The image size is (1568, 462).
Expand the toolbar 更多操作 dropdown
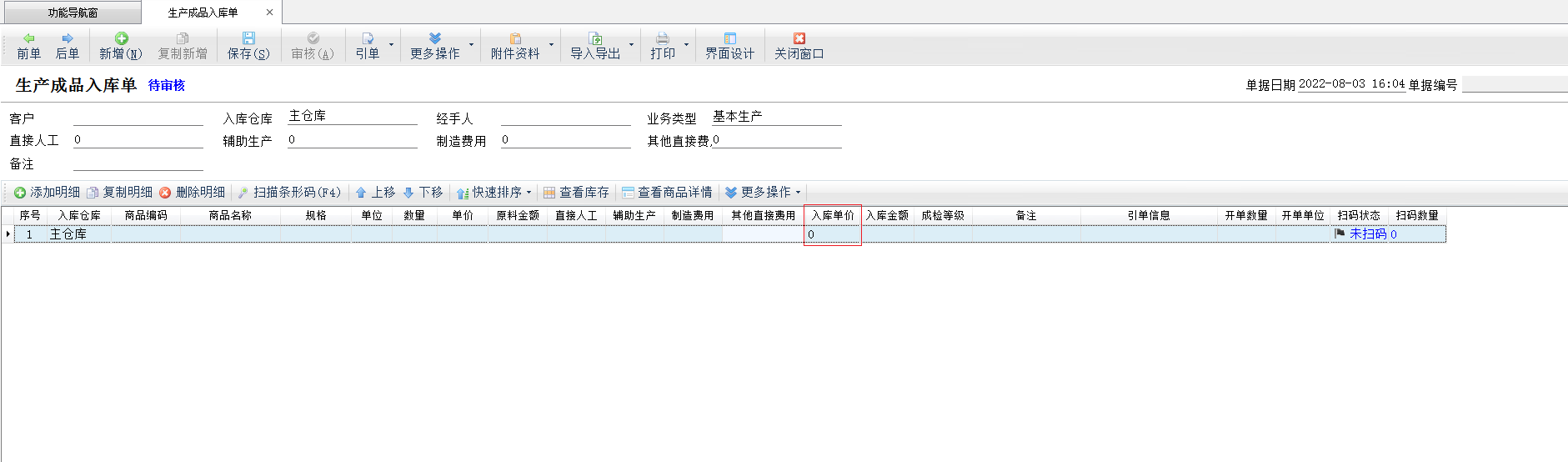[x=471, y=45]
